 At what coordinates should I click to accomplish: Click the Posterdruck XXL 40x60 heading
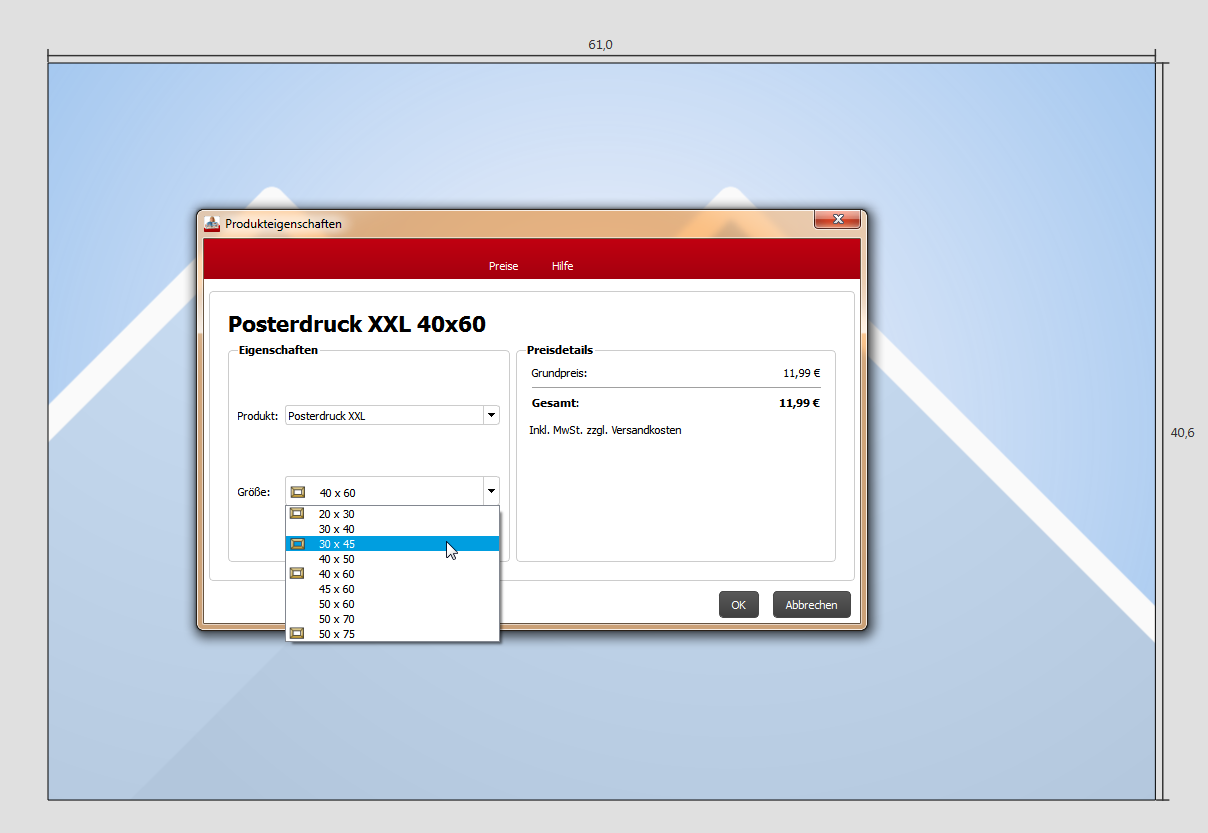(357, 324)
